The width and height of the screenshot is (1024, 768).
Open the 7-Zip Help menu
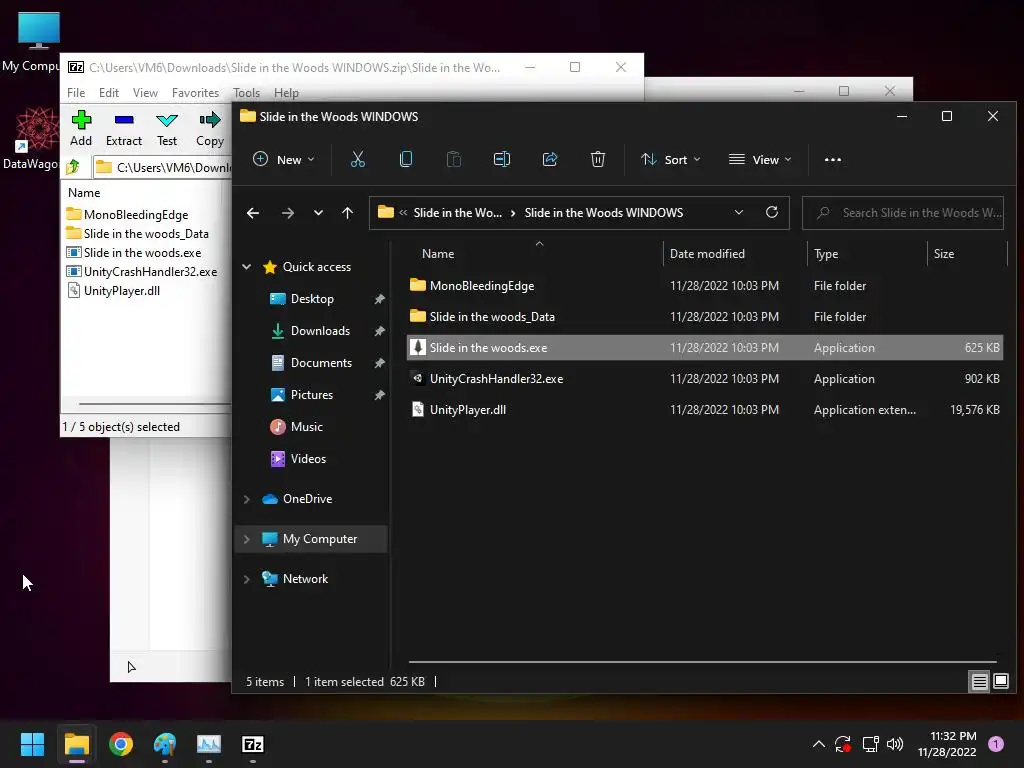286,93
